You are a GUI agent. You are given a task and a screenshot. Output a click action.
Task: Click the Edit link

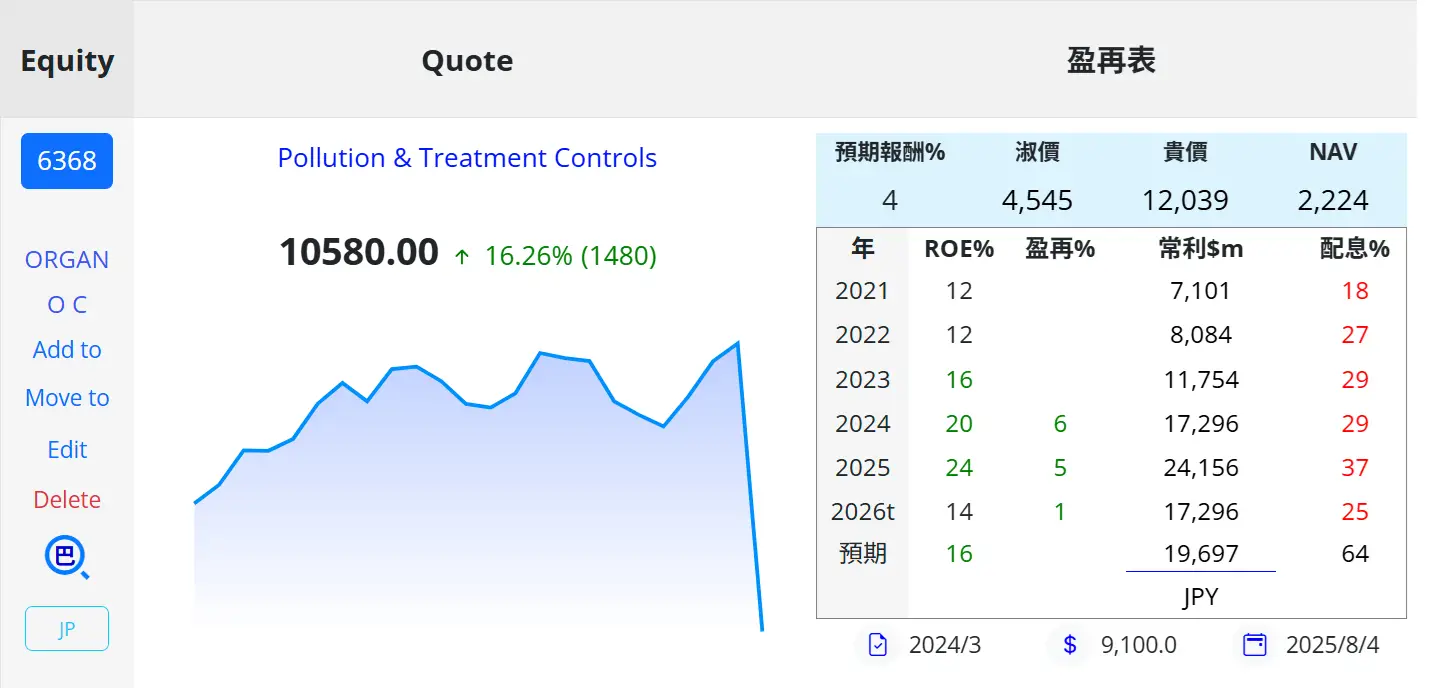pyautogui.click(x=67, y=450)
